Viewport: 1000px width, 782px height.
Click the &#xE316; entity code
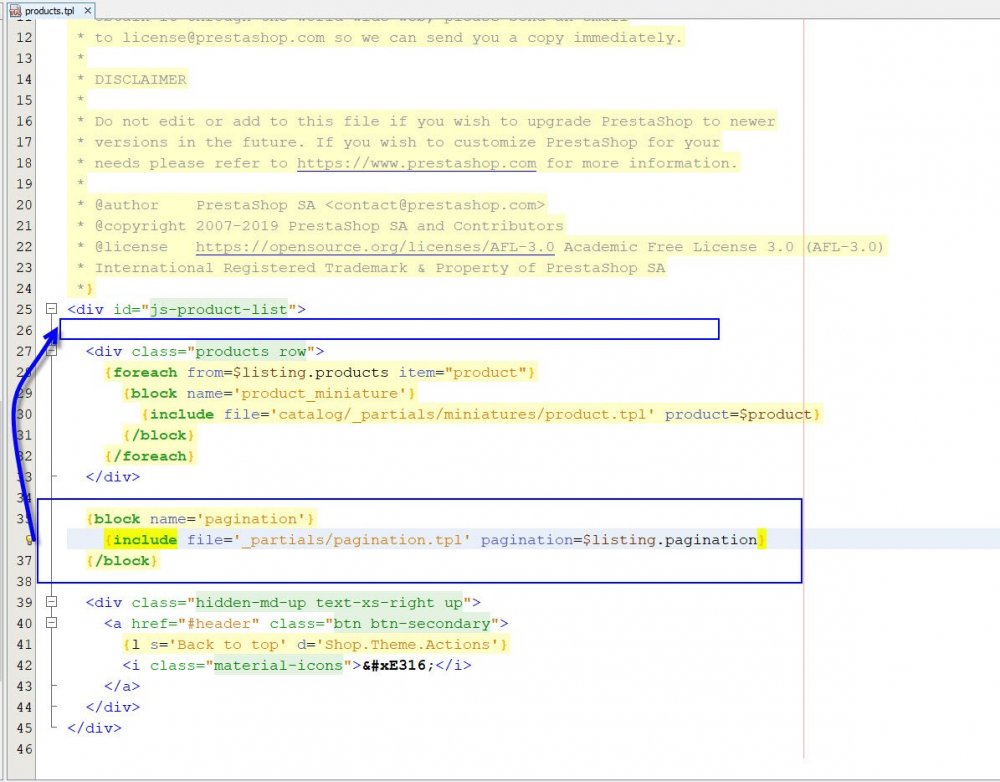coord(399,665)
